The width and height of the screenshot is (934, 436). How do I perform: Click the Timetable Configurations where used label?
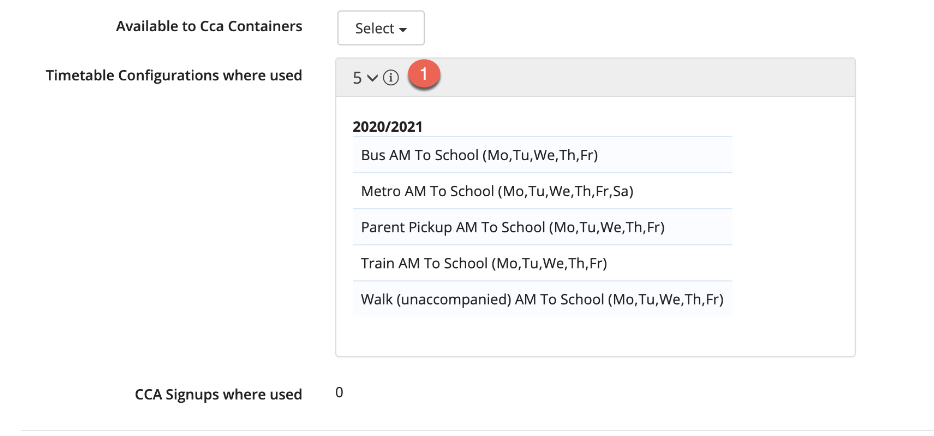coord(174,75)
